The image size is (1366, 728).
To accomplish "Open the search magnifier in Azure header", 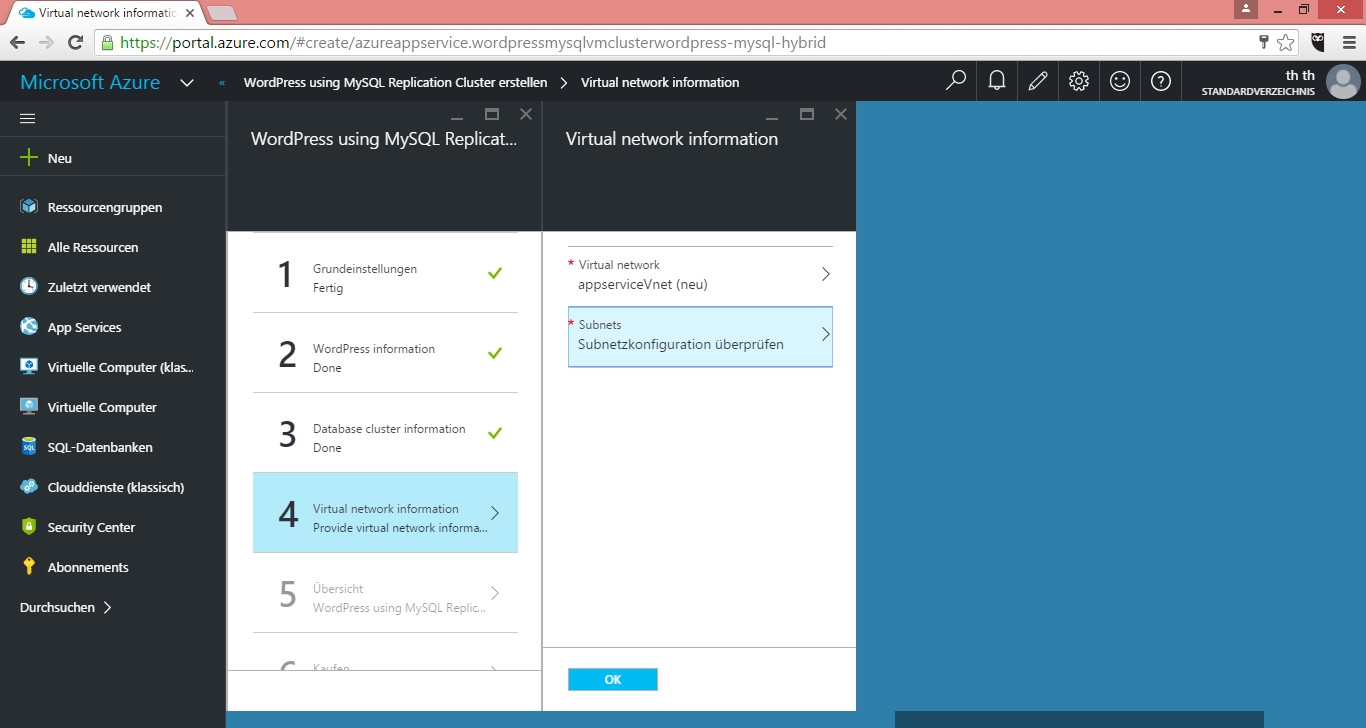I will (956, 81).
